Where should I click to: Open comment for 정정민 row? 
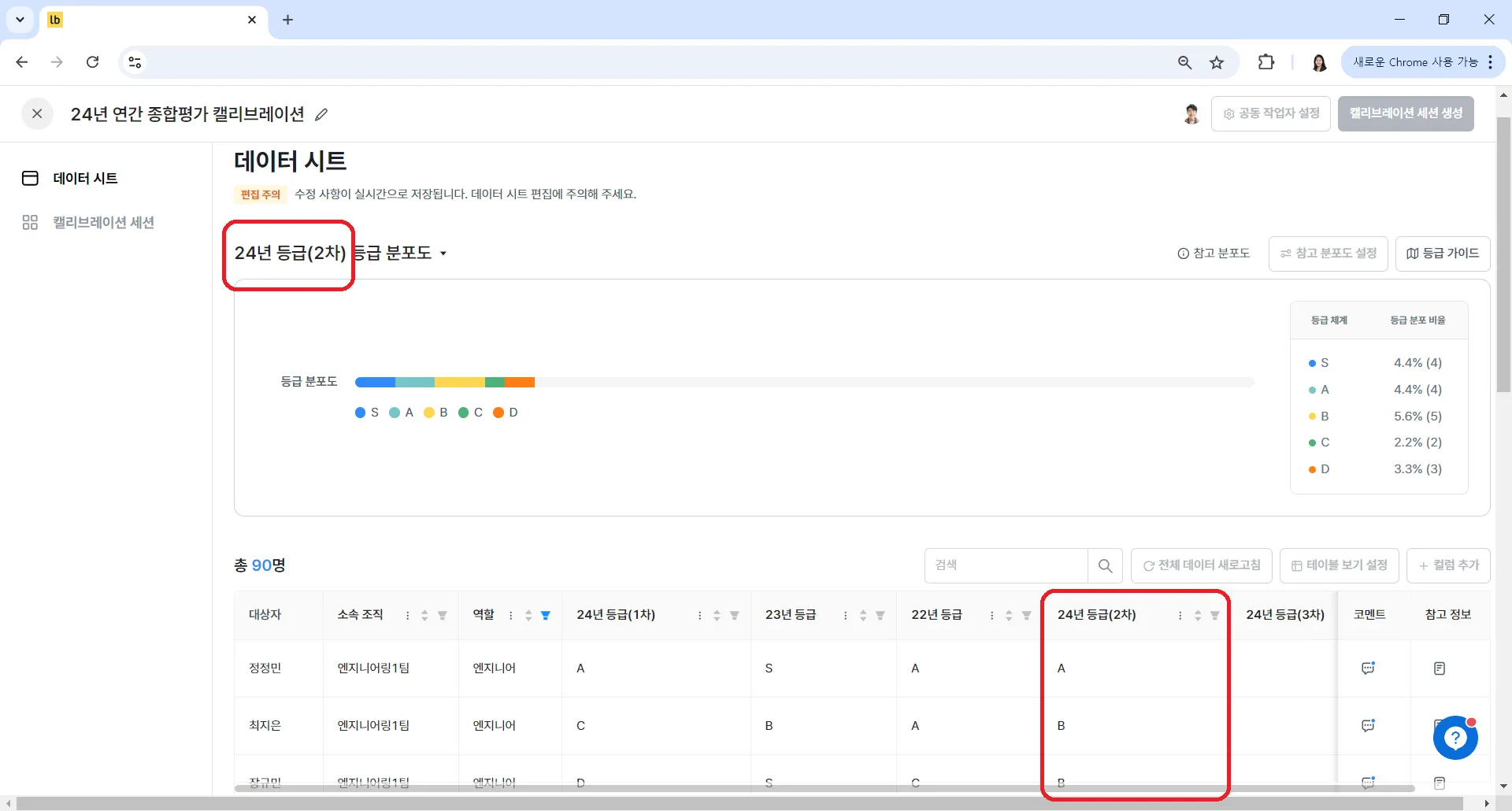1368,668
